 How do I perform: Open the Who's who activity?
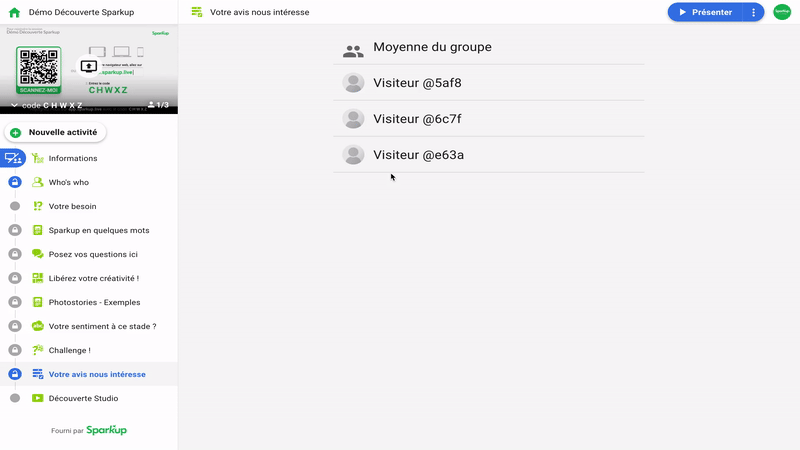coord(69,182)
